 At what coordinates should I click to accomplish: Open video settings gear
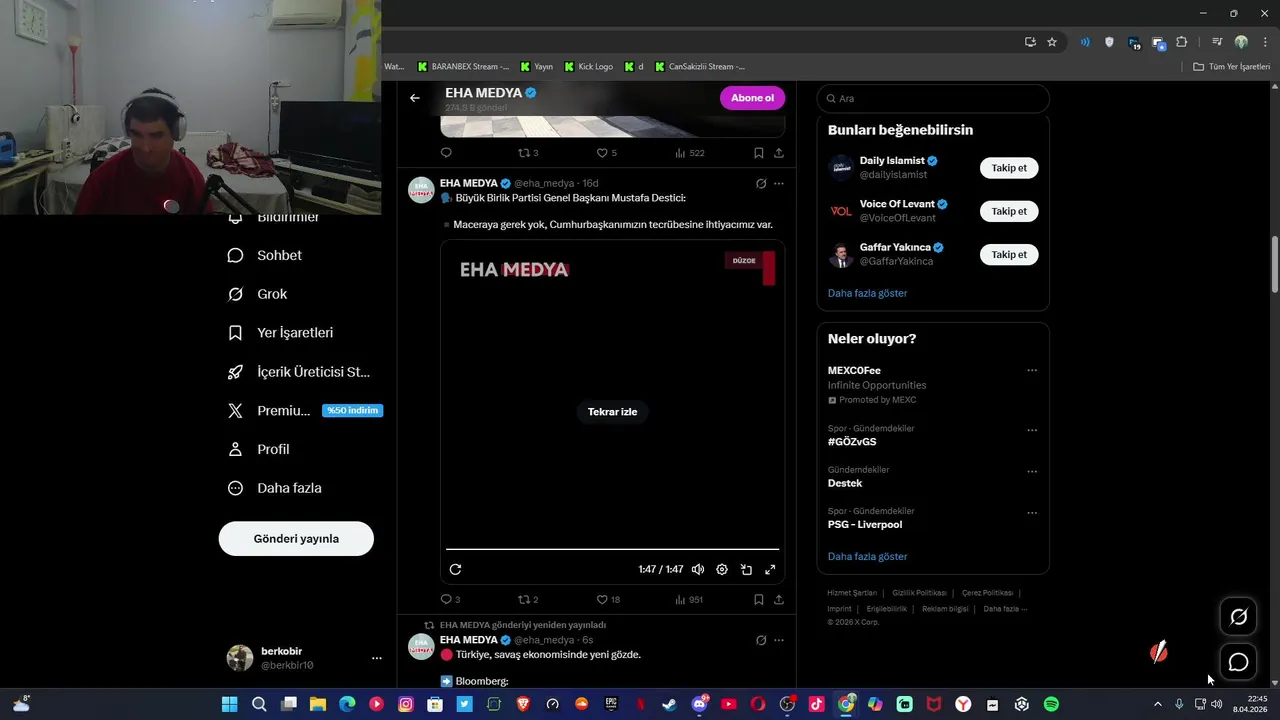(722, 569)
